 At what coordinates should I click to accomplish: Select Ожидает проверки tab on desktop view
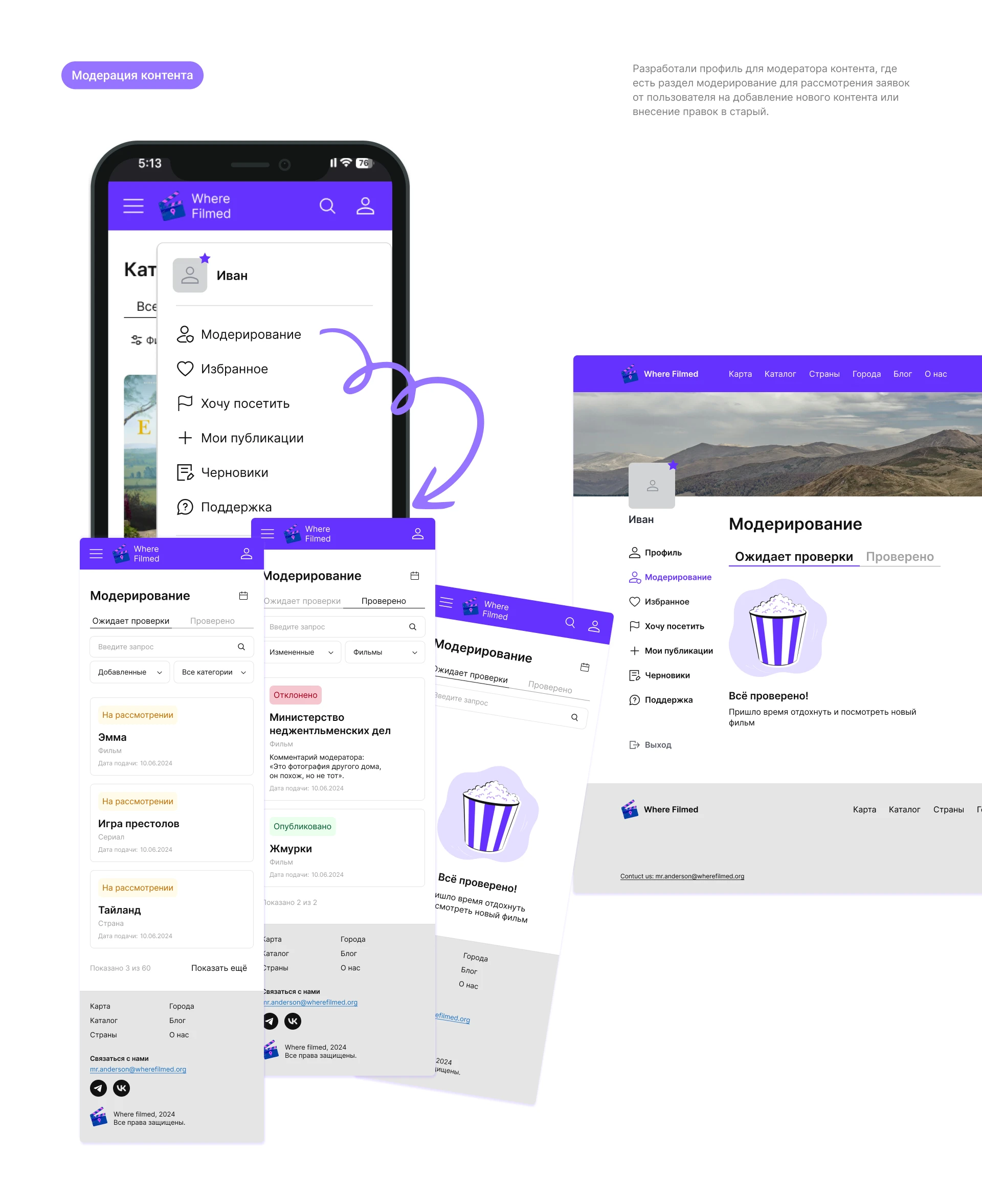click(793, 556)
